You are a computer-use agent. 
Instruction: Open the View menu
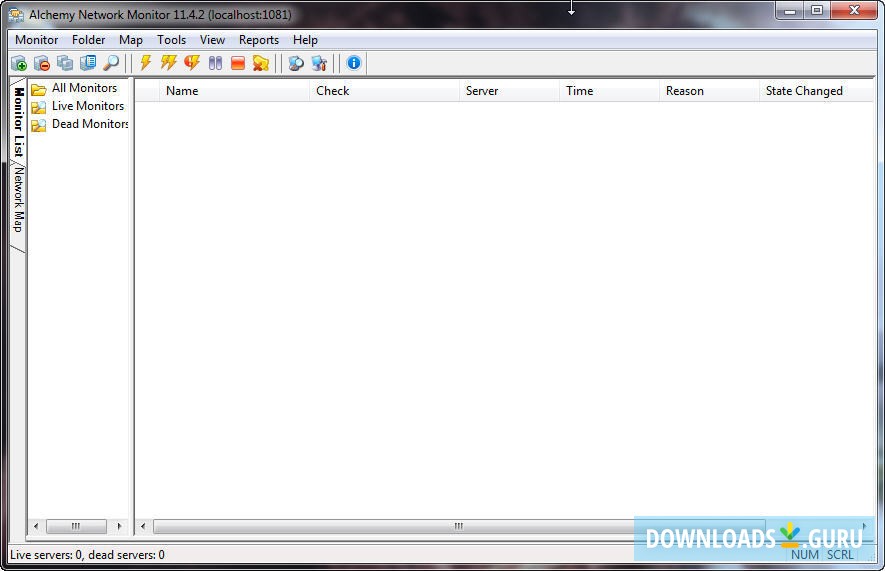pos(212,40)
